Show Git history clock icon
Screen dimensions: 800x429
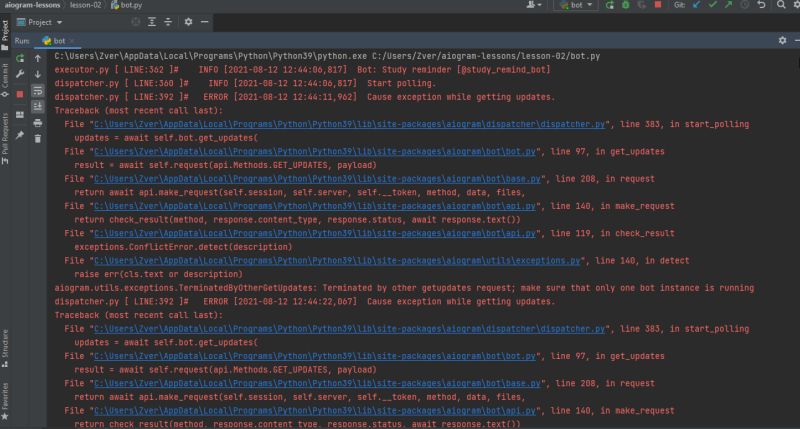745,5
